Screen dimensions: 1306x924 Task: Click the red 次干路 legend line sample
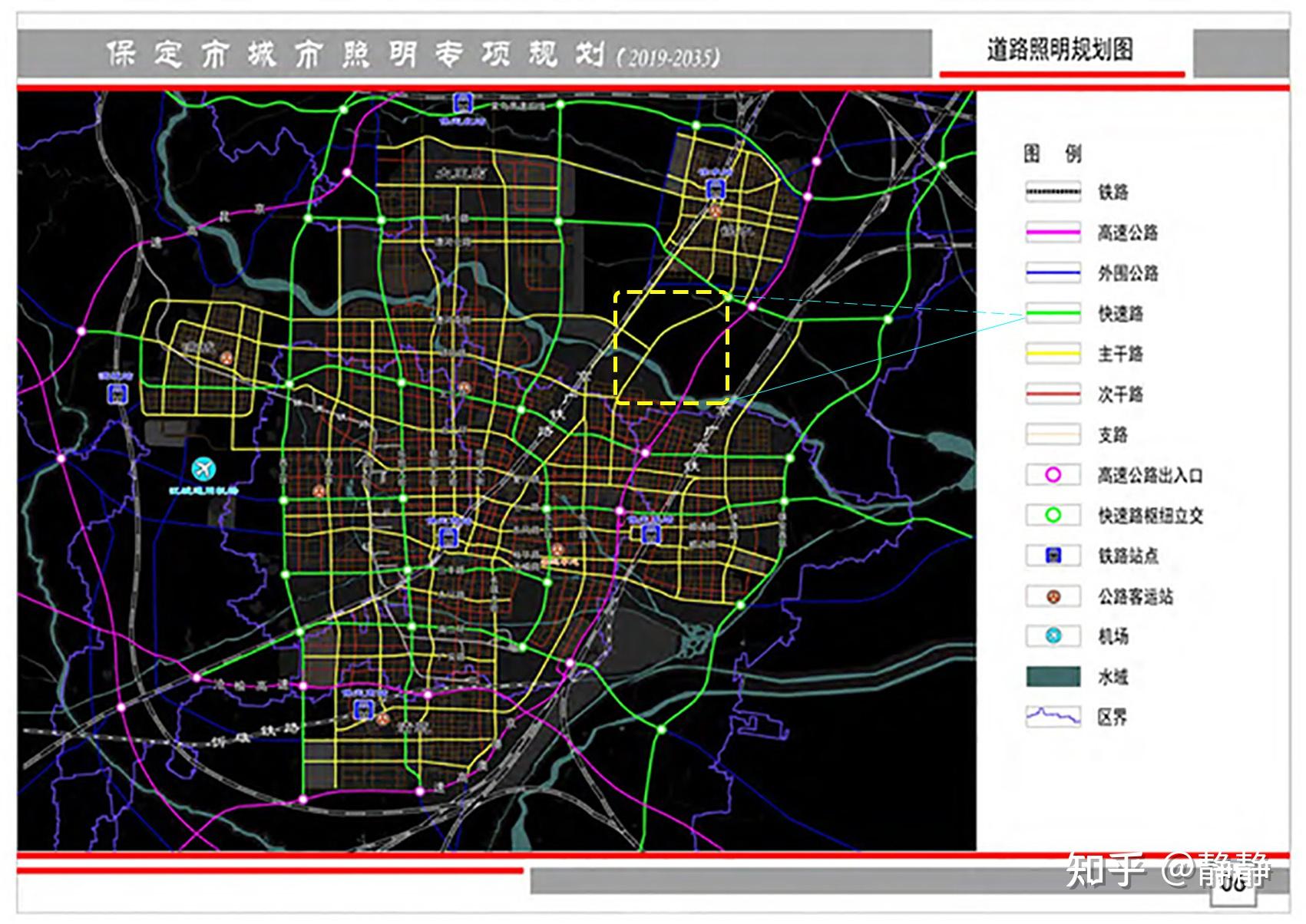point(1053,394)
